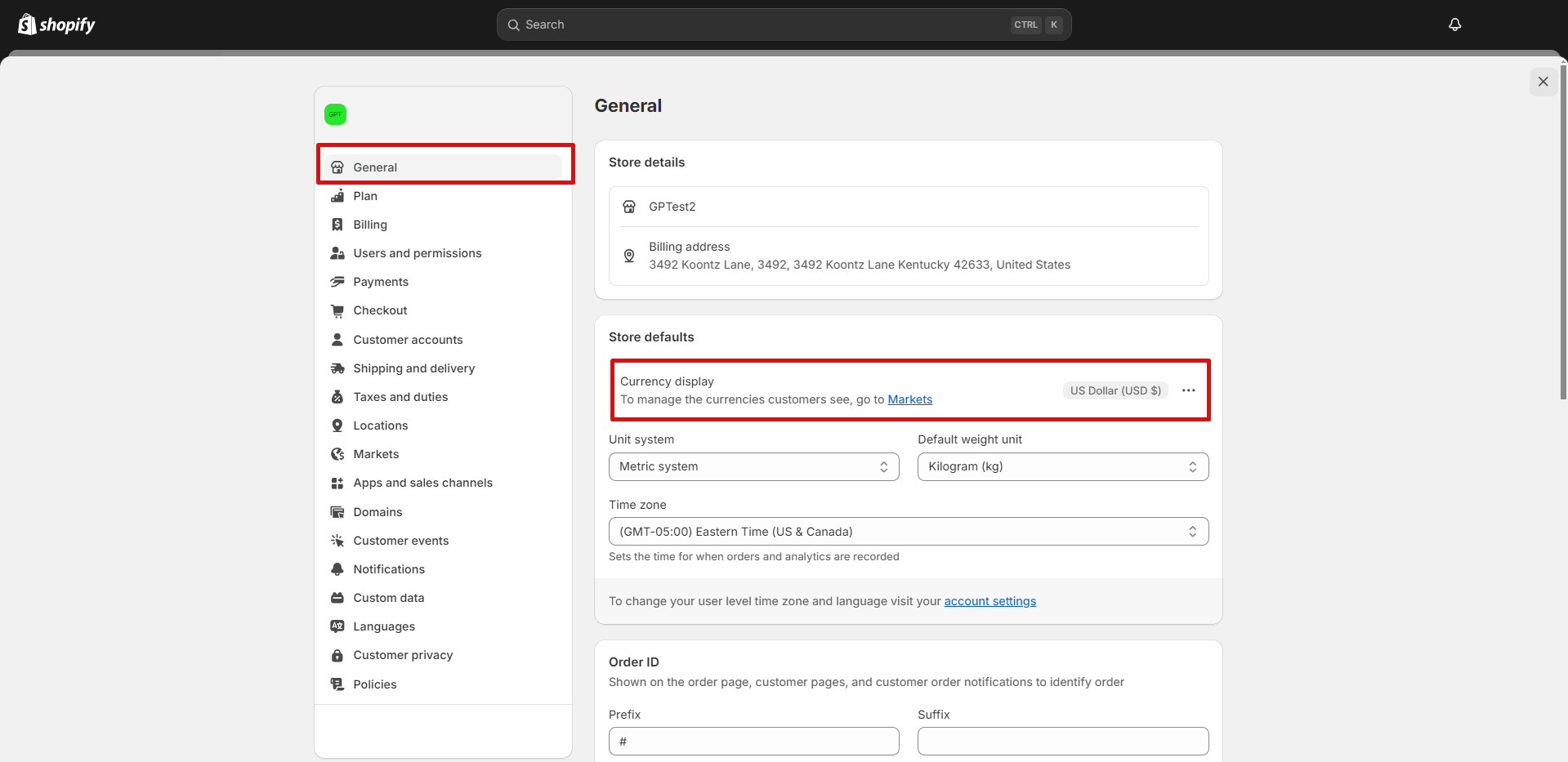Click the green store avatar icon
Screen dimensions: 1568x762
pos(335,114)
